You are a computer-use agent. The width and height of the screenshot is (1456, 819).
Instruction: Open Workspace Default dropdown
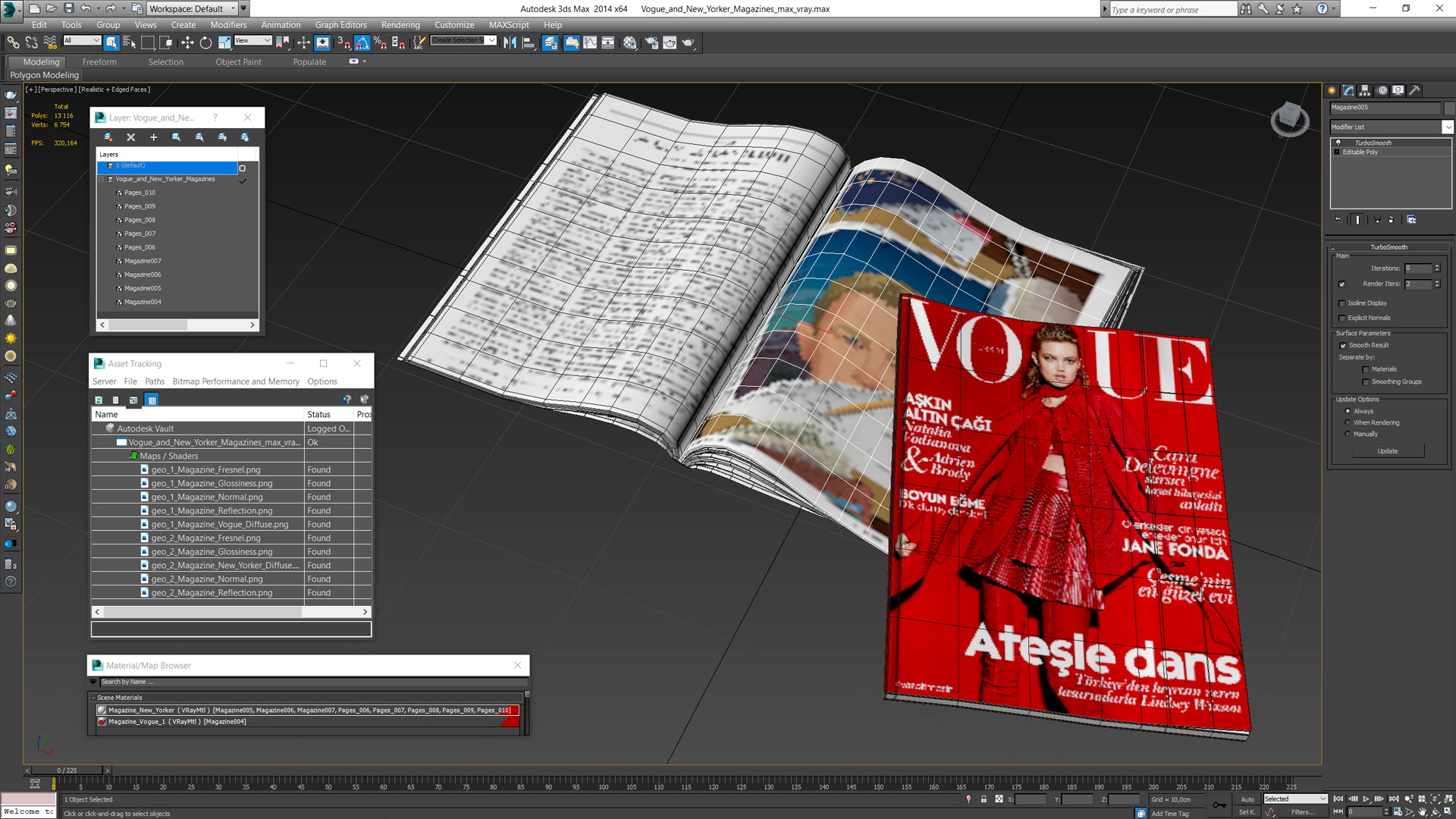point(193,8)
